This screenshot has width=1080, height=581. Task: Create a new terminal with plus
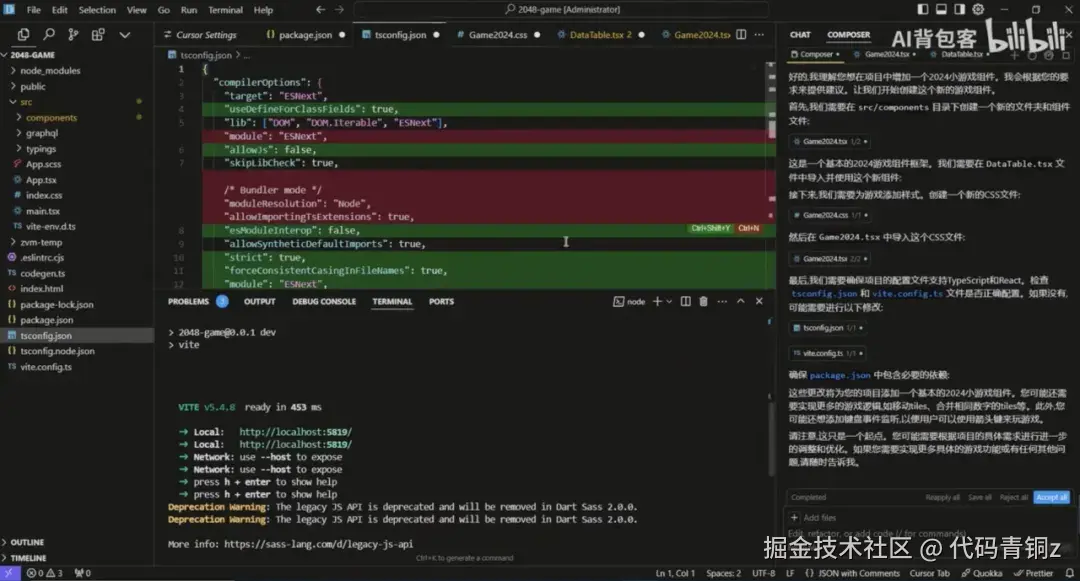[657, 302]
